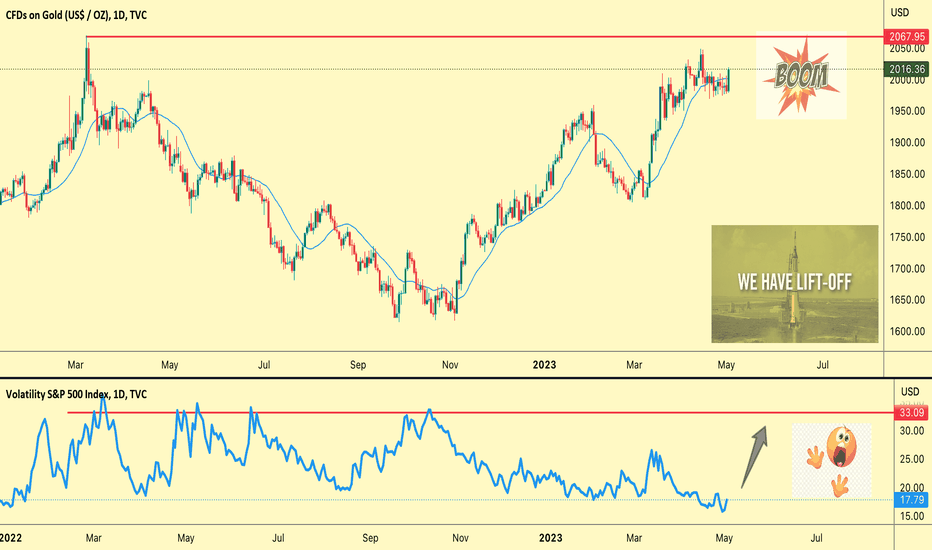Click Nov on the volatility time axis

coord(460,538)
